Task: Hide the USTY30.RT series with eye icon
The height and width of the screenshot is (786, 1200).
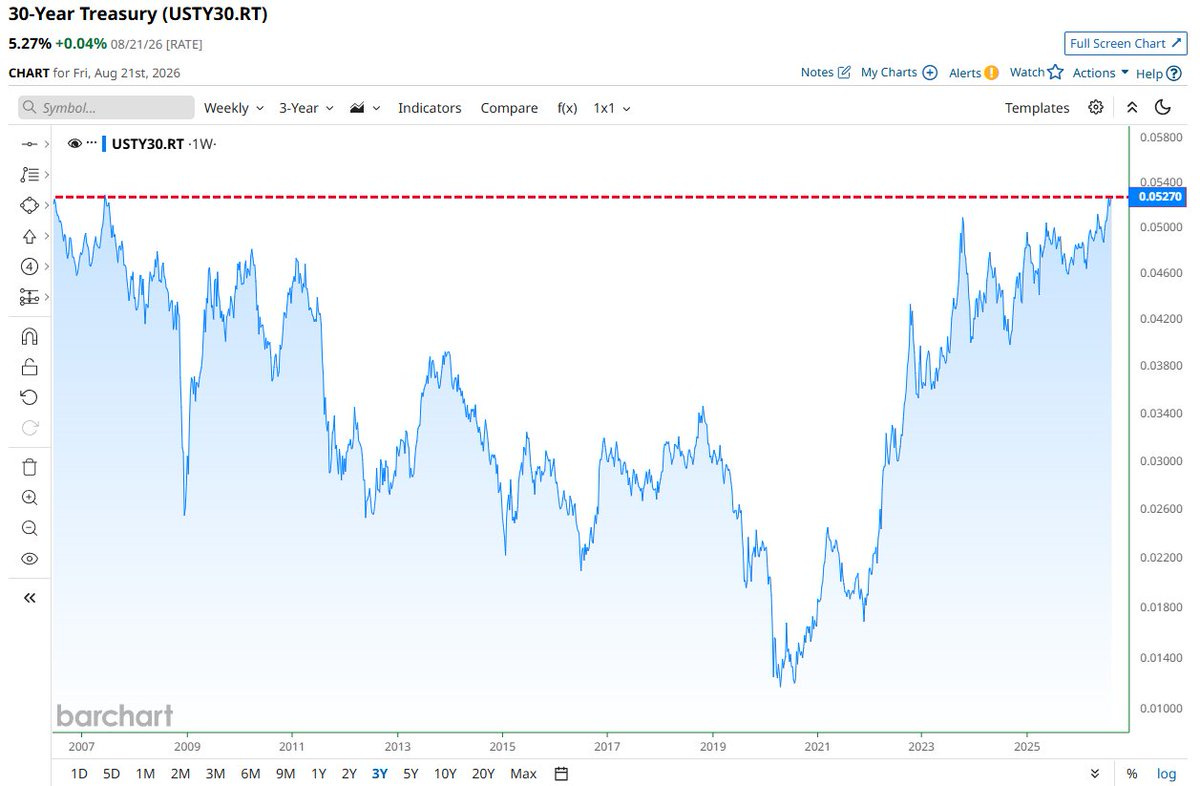Action: coord(74,144)
